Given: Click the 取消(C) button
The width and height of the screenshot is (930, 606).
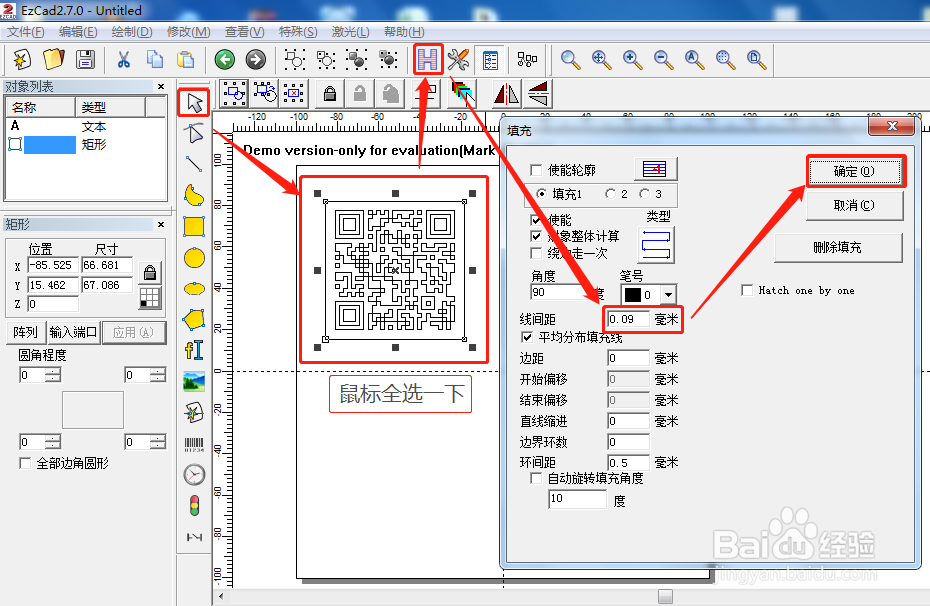Looking at the screenshot, I should click(x=855, y=205).
